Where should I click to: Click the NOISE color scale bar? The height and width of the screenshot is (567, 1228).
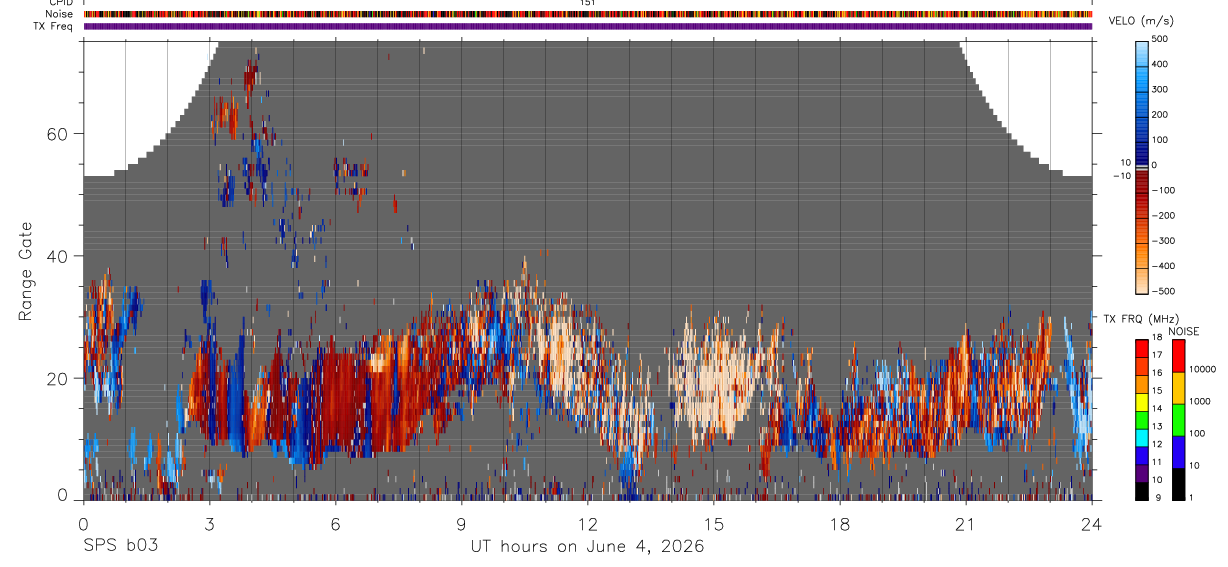point(1179,420)
